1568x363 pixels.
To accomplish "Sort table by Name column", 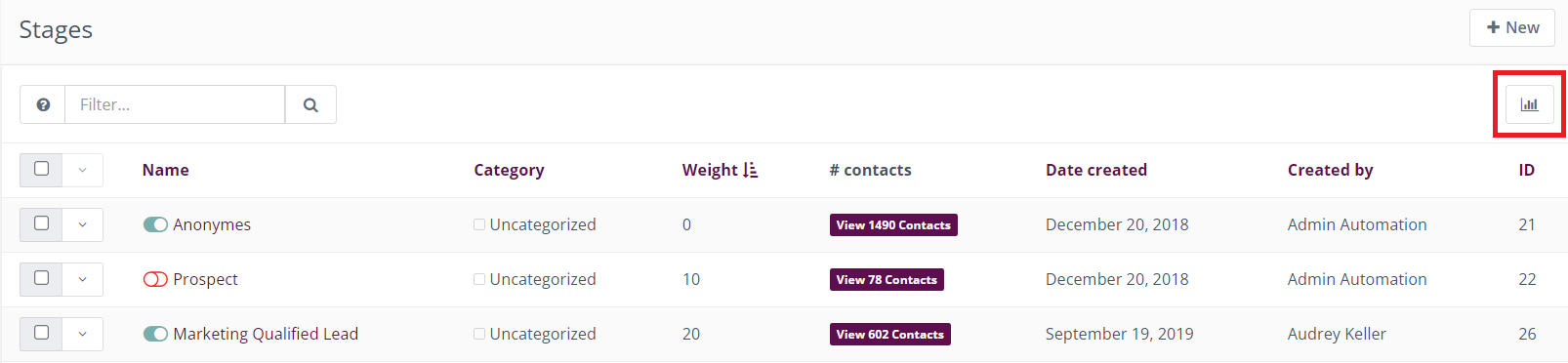I will (166, 170).
